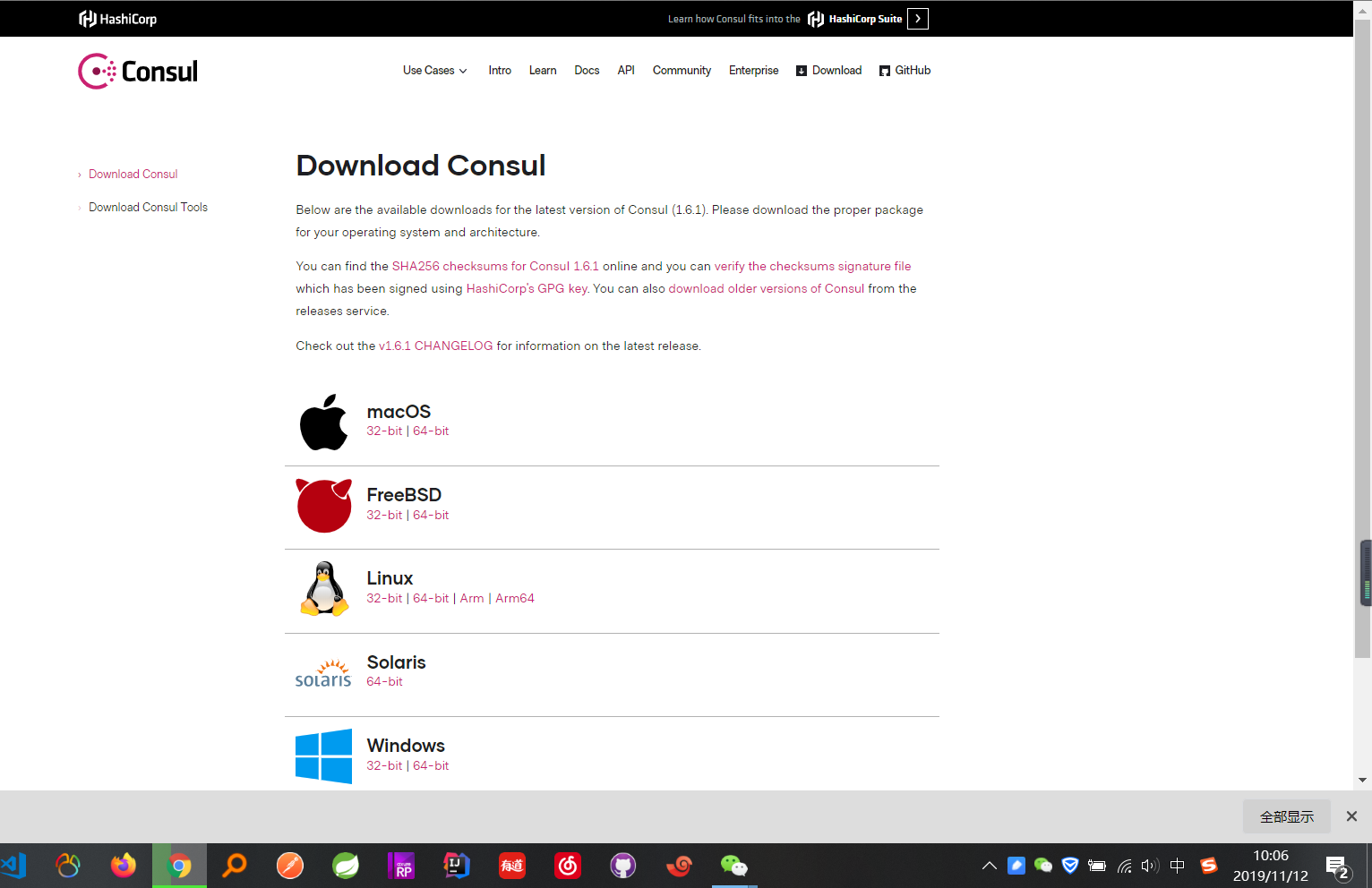Image resolution: width=1372 pixels, height=888 pixels.
Task: Click the scrollbar down arrow
Action: 1362,781
